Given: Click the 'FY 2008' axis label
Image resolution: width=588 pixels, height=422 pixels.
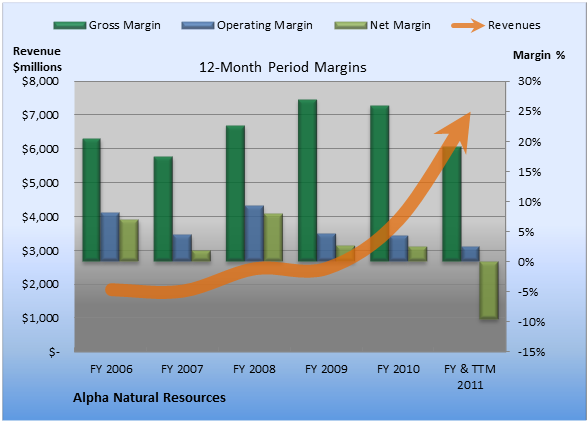Looking at the screenshot, I should pos(254,369).
